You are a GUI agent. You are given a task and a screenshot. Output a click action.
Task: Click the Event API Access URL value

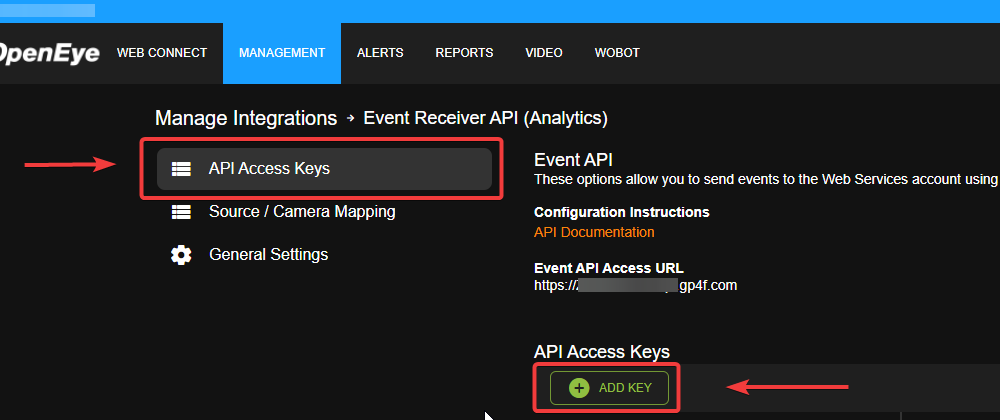tap(635, 286)
